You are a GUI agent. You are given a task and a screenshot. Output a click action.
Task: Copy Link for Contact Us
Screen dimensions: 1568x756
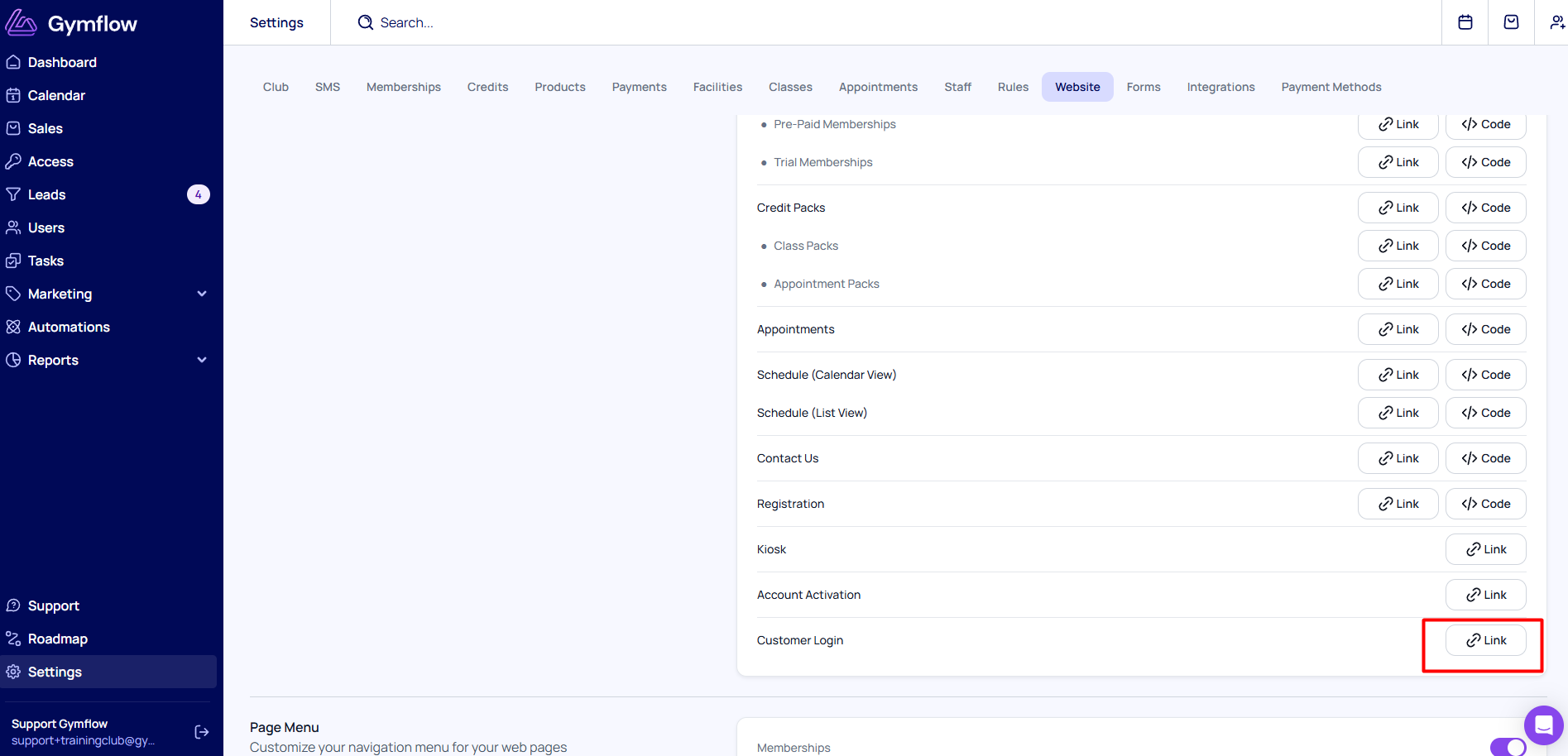[1398, 458]
